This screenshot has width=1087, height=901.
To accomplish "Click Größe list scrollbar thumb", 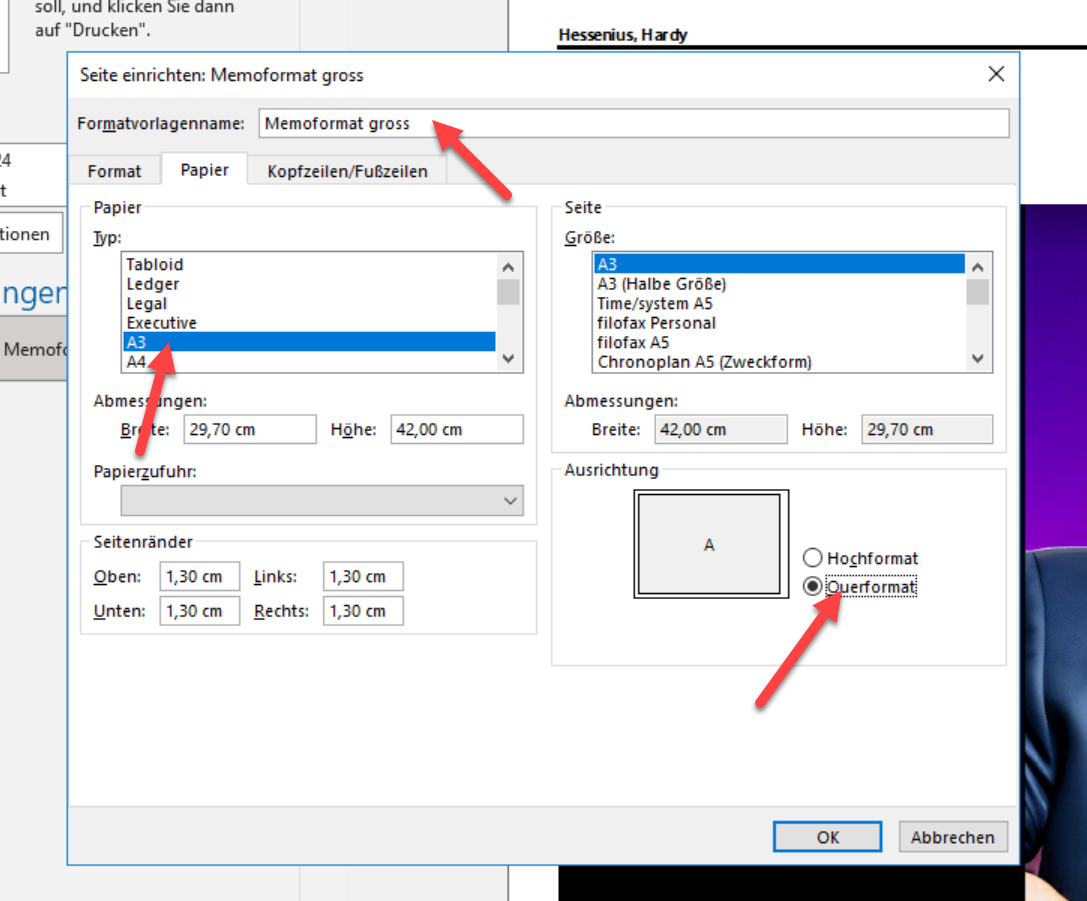I will [977, 292].
